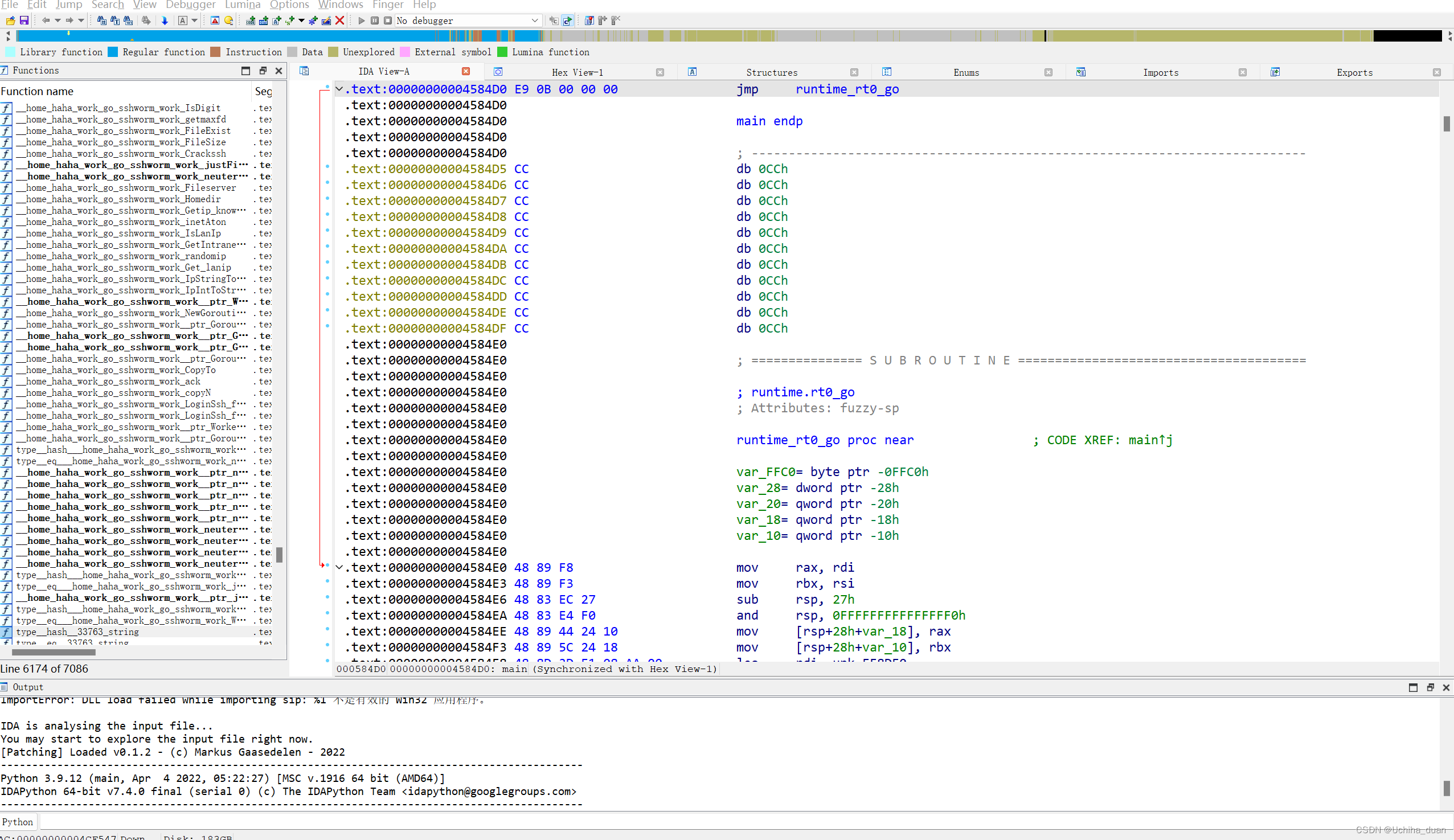Search for an immediate value
Screen dimensions: 1454x840
(129, 20)
